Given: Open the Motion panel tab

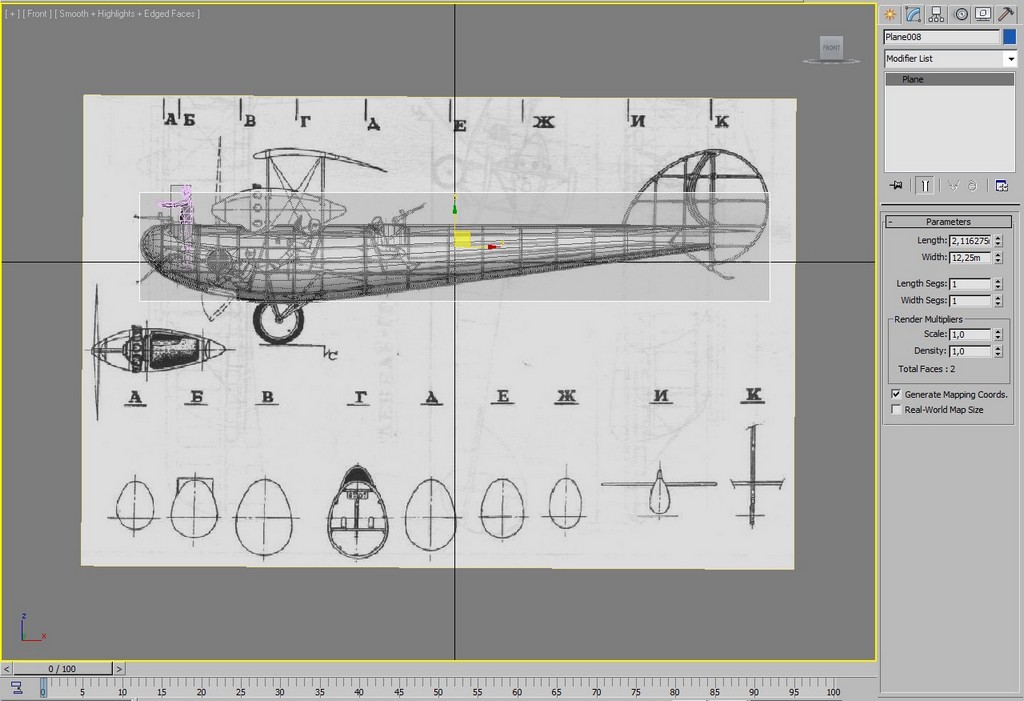Looking at the screenshot, I should 961,14.
